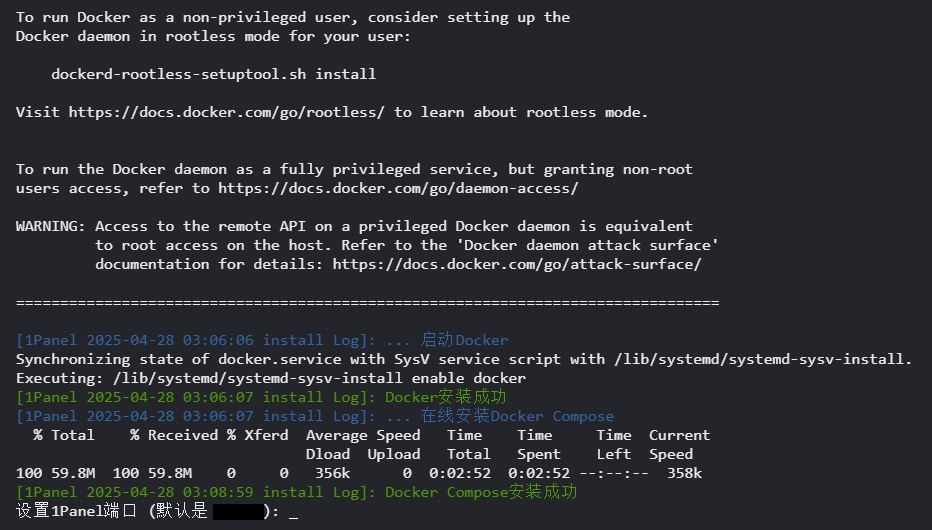The height and width of the screenshot is (530, 932).
Task: Click the dockerd-rootless-setuptool.sh install command
Action: 213,74
